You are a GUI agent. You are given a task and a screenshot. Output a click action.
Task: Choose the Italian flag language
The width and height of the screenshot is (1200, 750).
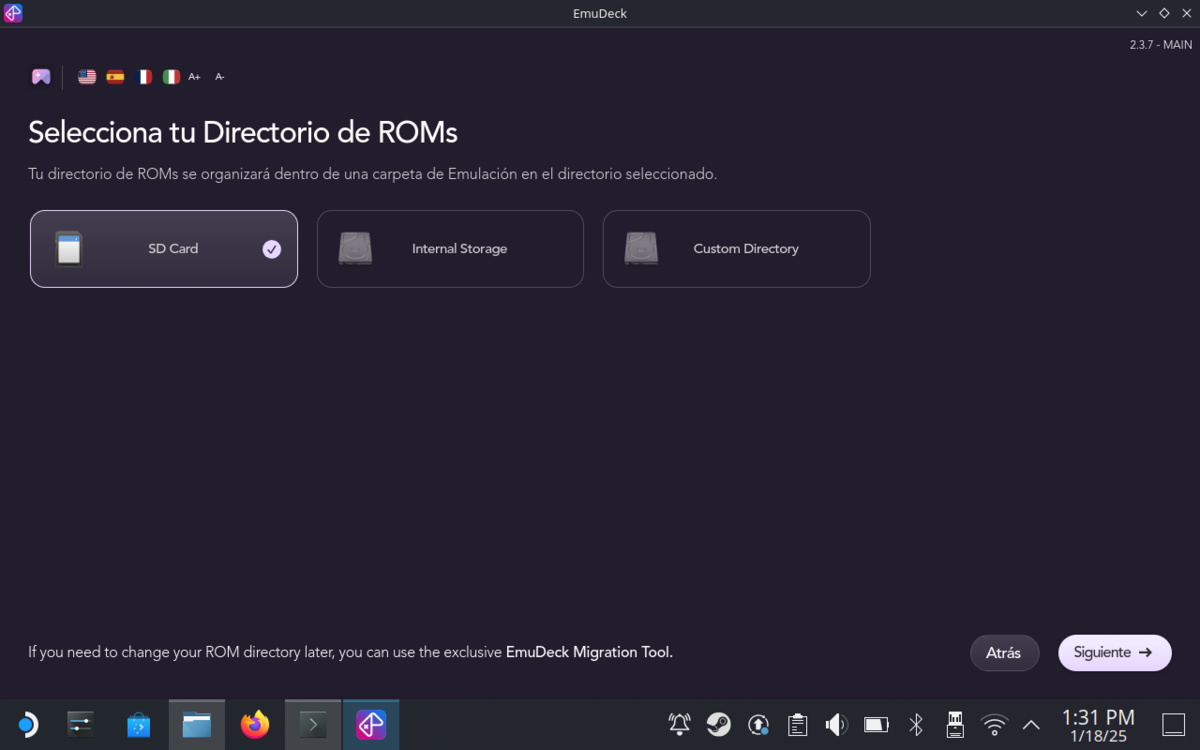coord(171,77)
